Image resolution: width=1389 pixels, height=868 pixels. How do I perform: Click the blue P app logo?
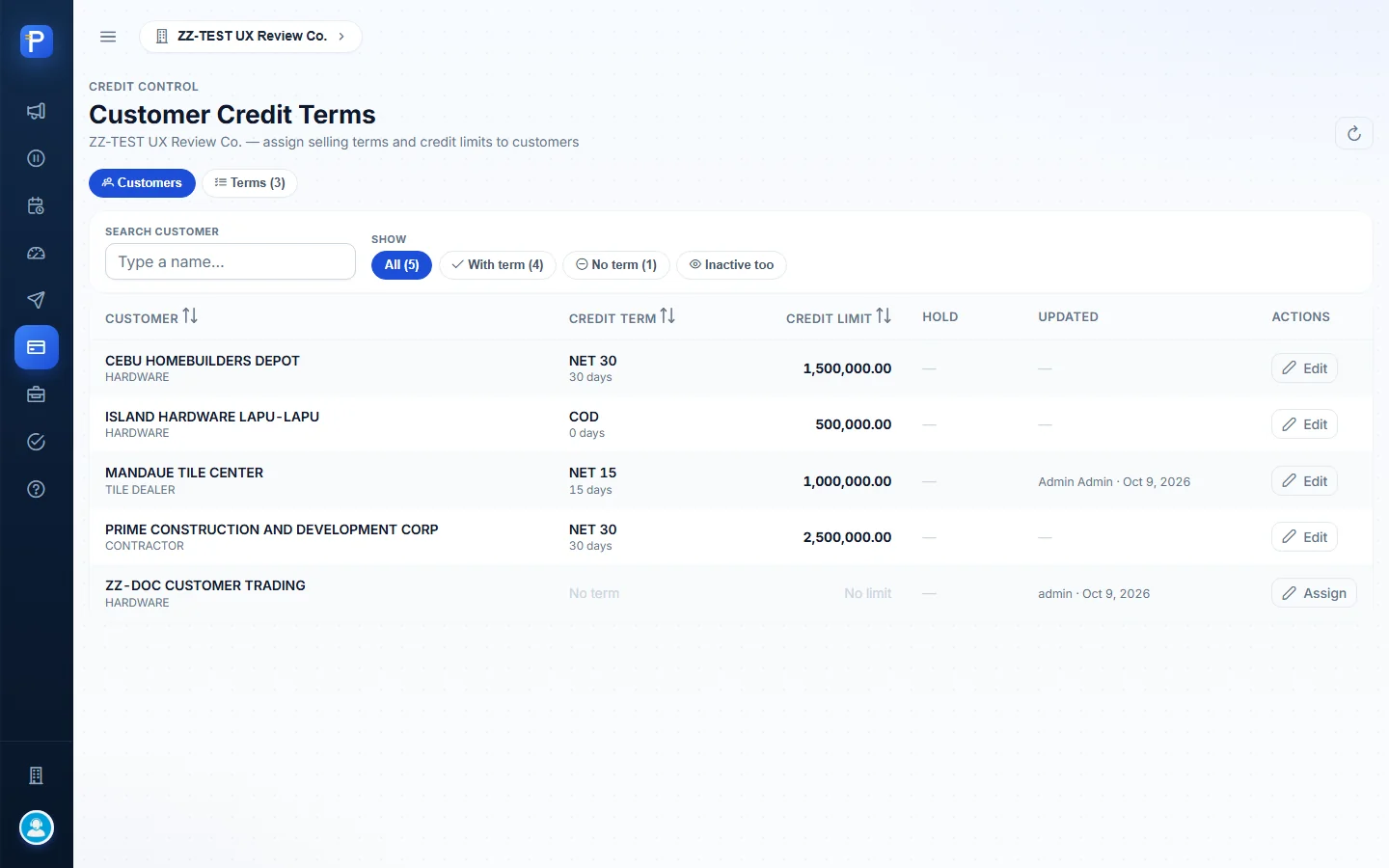36,41
